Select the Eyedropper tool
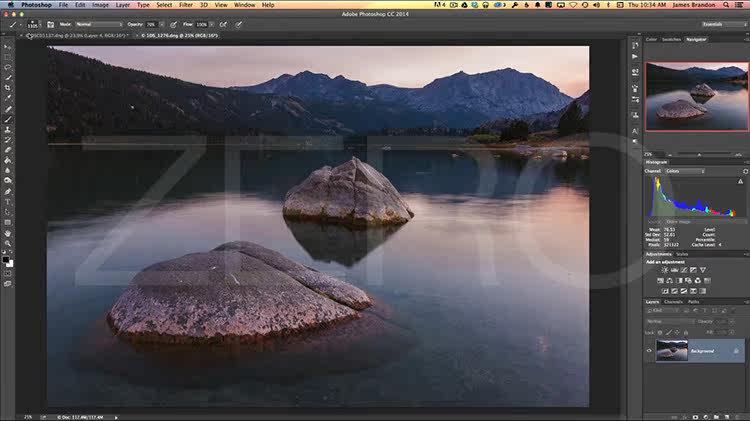Screen dimensions: 750x421 (x=8, y=98)
